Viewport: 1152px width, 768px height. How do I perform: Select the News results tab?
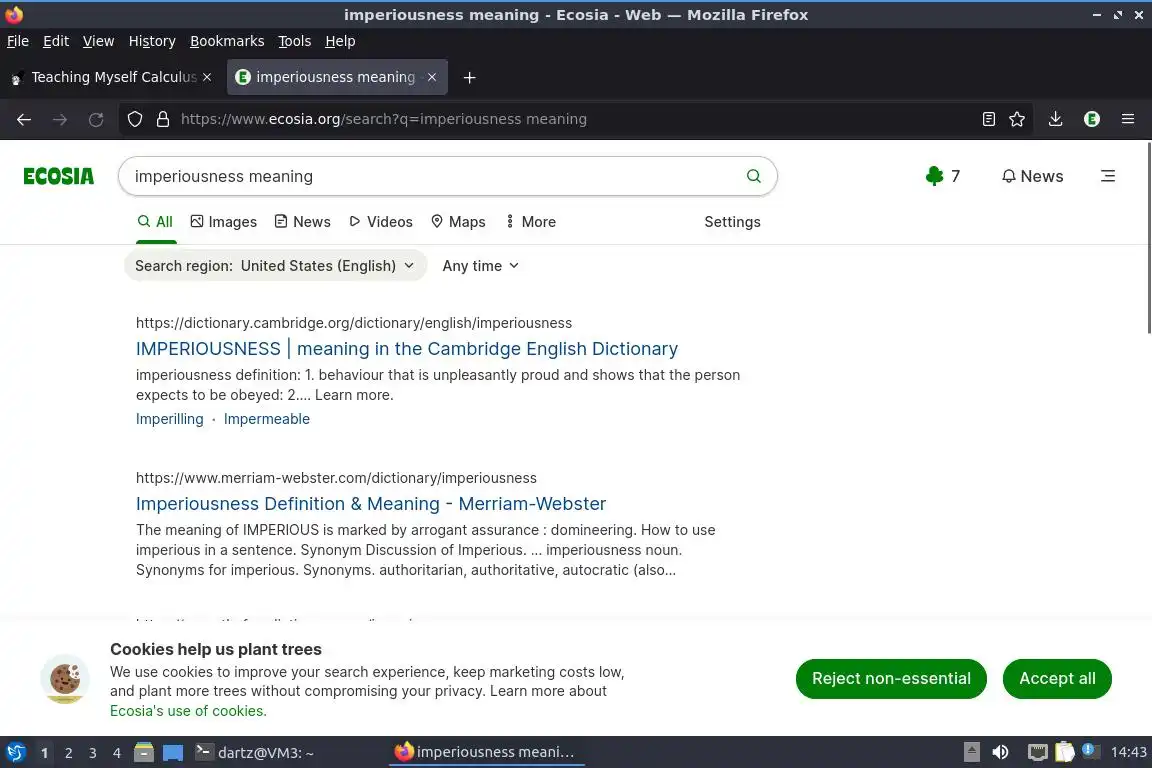tap(303, 222)
